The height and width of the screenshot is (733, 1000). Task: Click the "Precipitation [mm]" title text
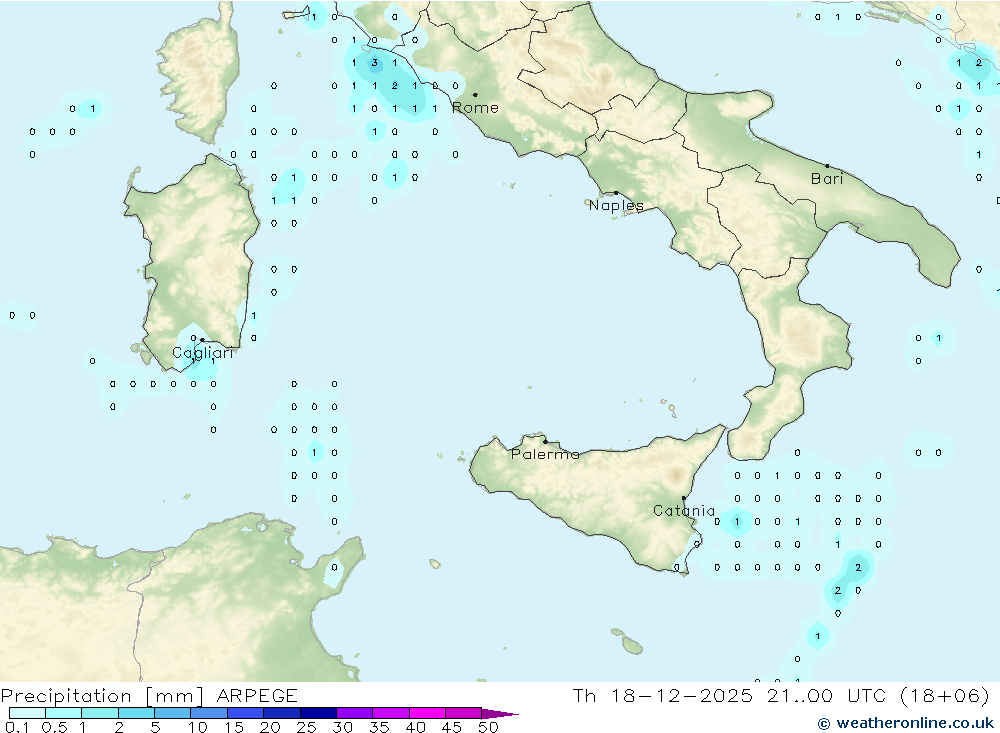(x=102, y=696)
